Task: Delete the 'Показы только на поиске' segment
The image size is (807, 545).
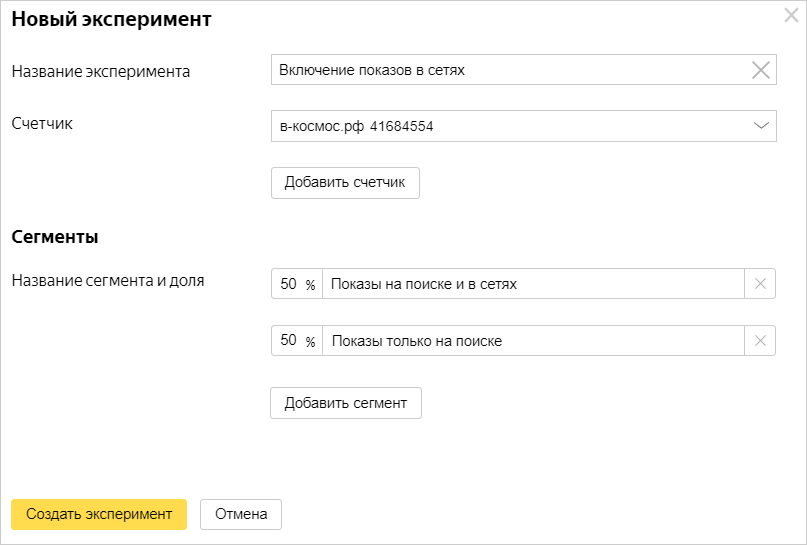Action: click(x=760, y=341)
